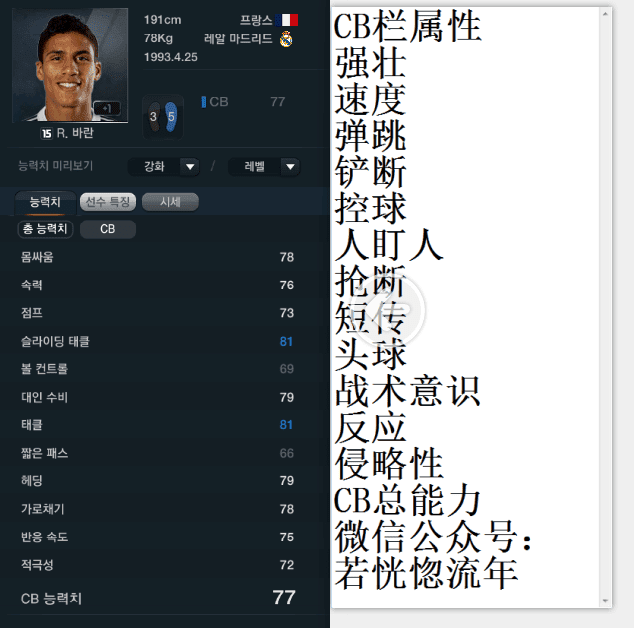Open the 강화 dropdown
This screenshot has width=634, height=628.
coord(164,167)
